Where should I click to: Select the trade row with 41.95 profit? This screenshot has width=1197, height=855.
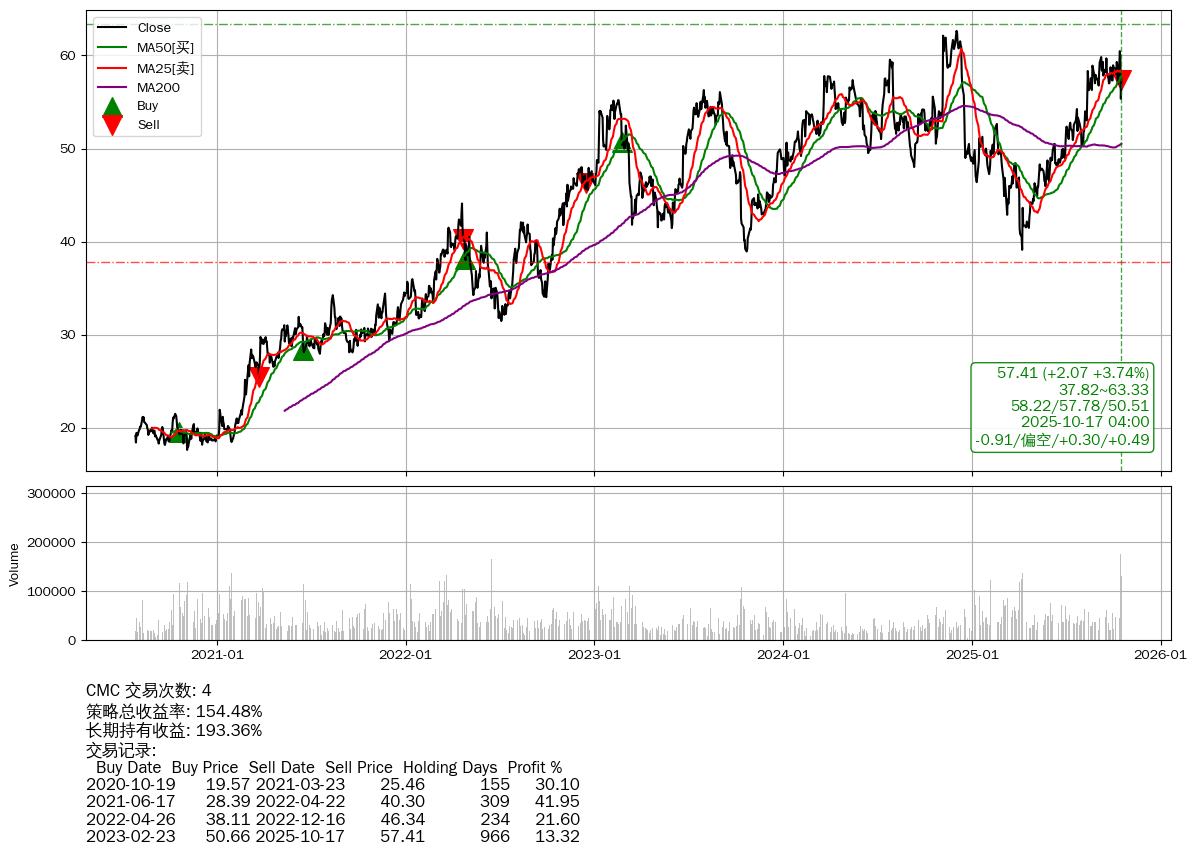point(332,802)
